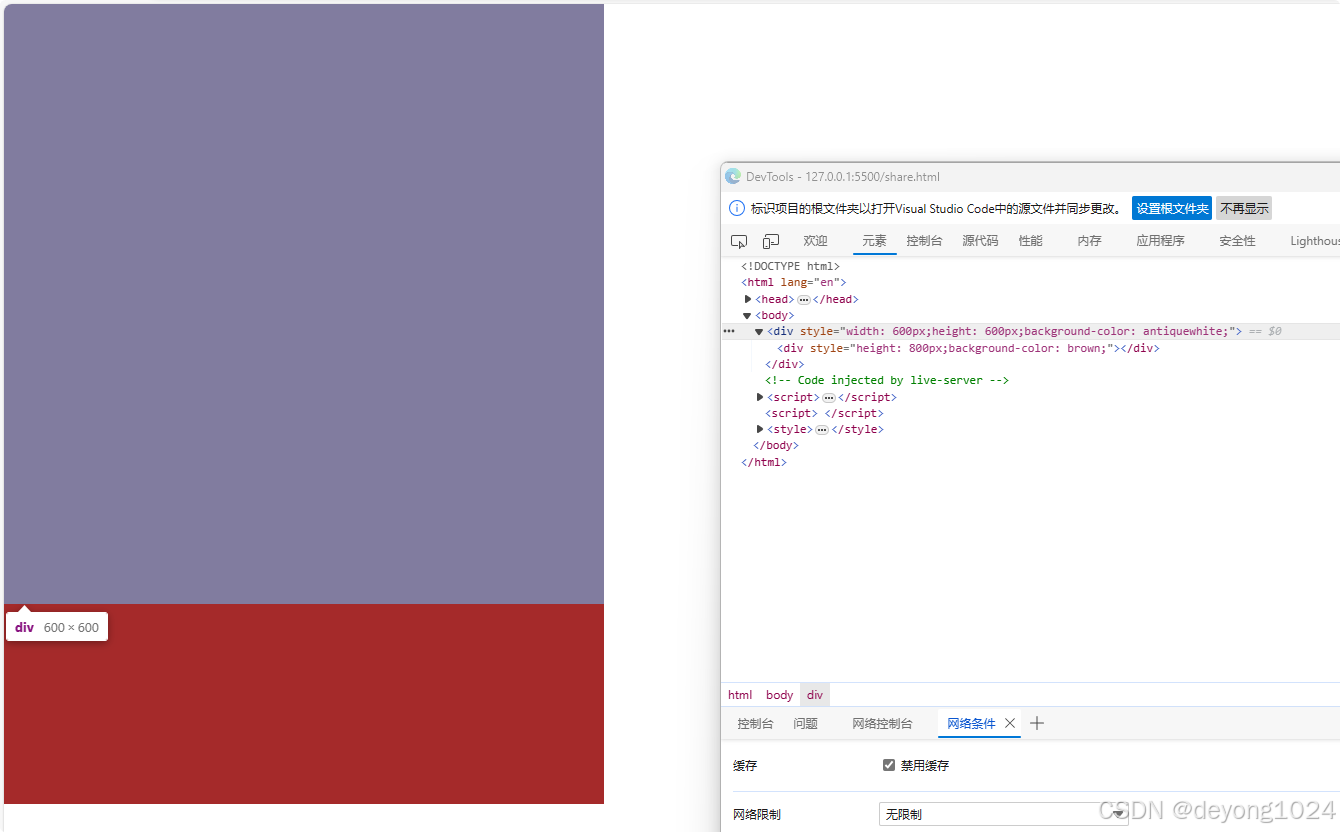Click the Edge DevTools window icon
The height and width of the screenshot is (832, 1340).
[733, 176]
